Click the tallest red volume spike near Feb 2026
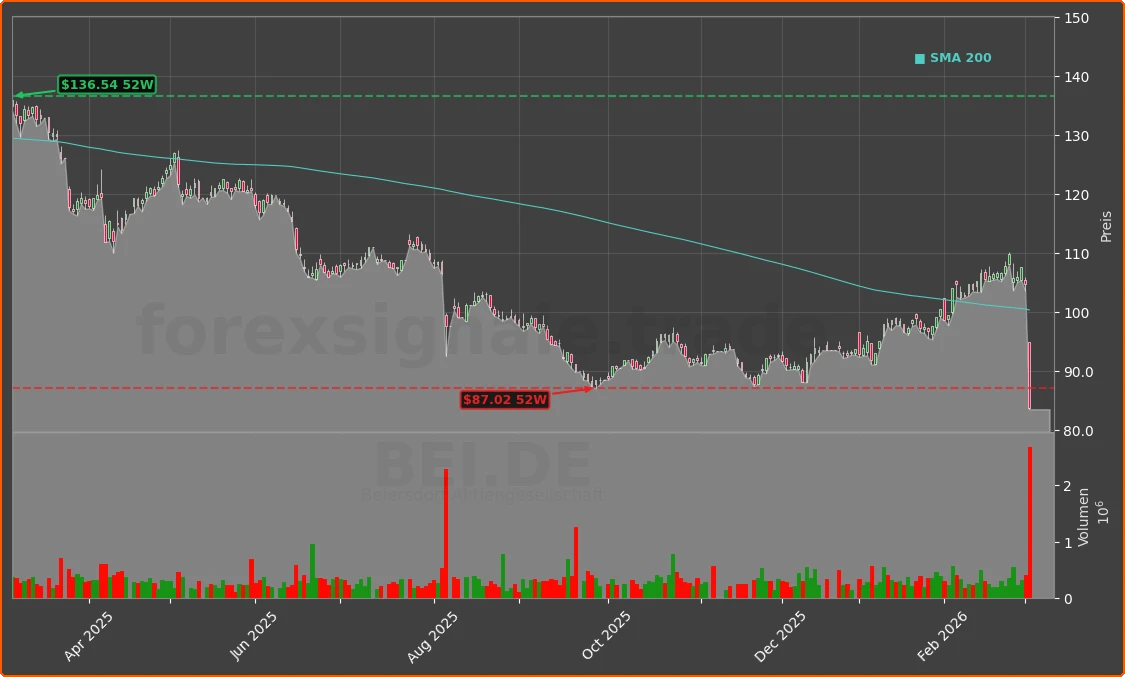 pyautogui.click(x=1029, y=520)
